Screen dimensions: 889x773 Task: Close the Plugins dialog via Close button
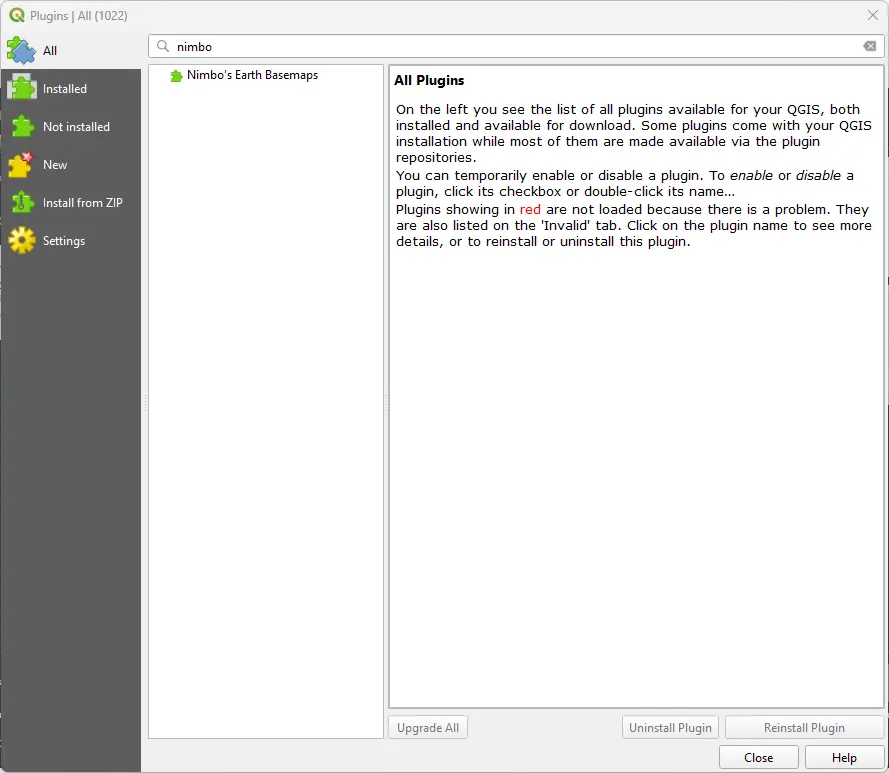[x=759, y=758]
